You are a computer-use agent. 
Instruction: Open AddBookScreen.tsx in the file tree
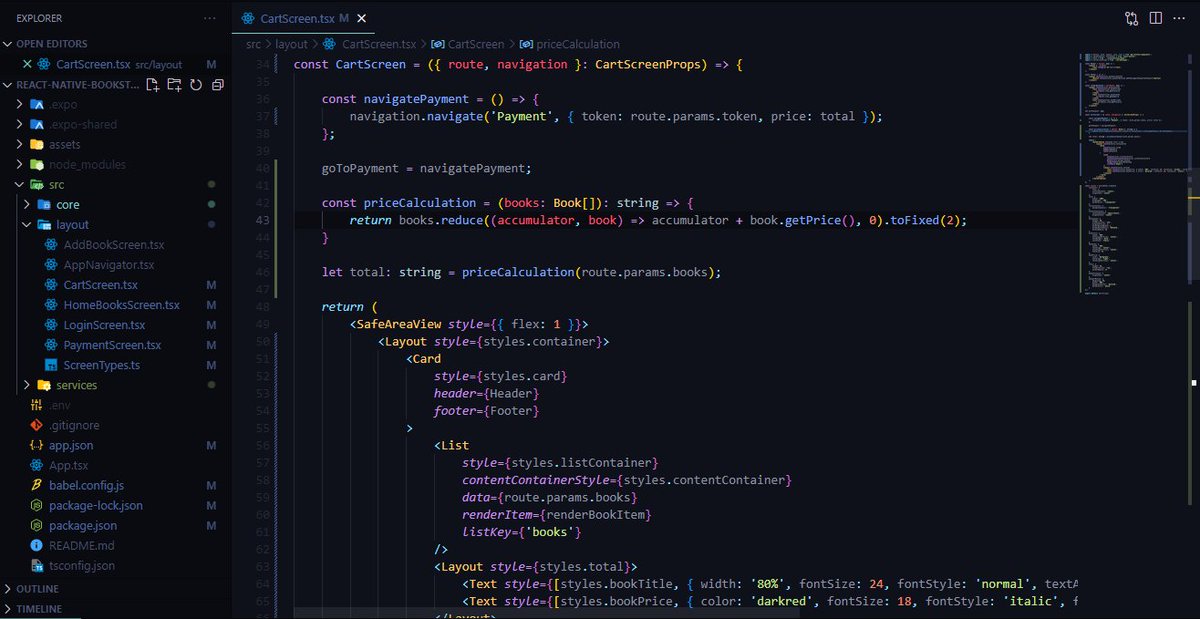tap(115, 245)
